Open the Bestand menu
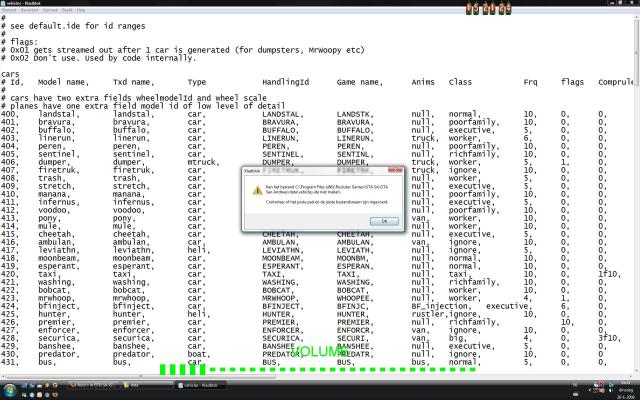The width and height of the screenshot is (640, 400). pos(10,11)
